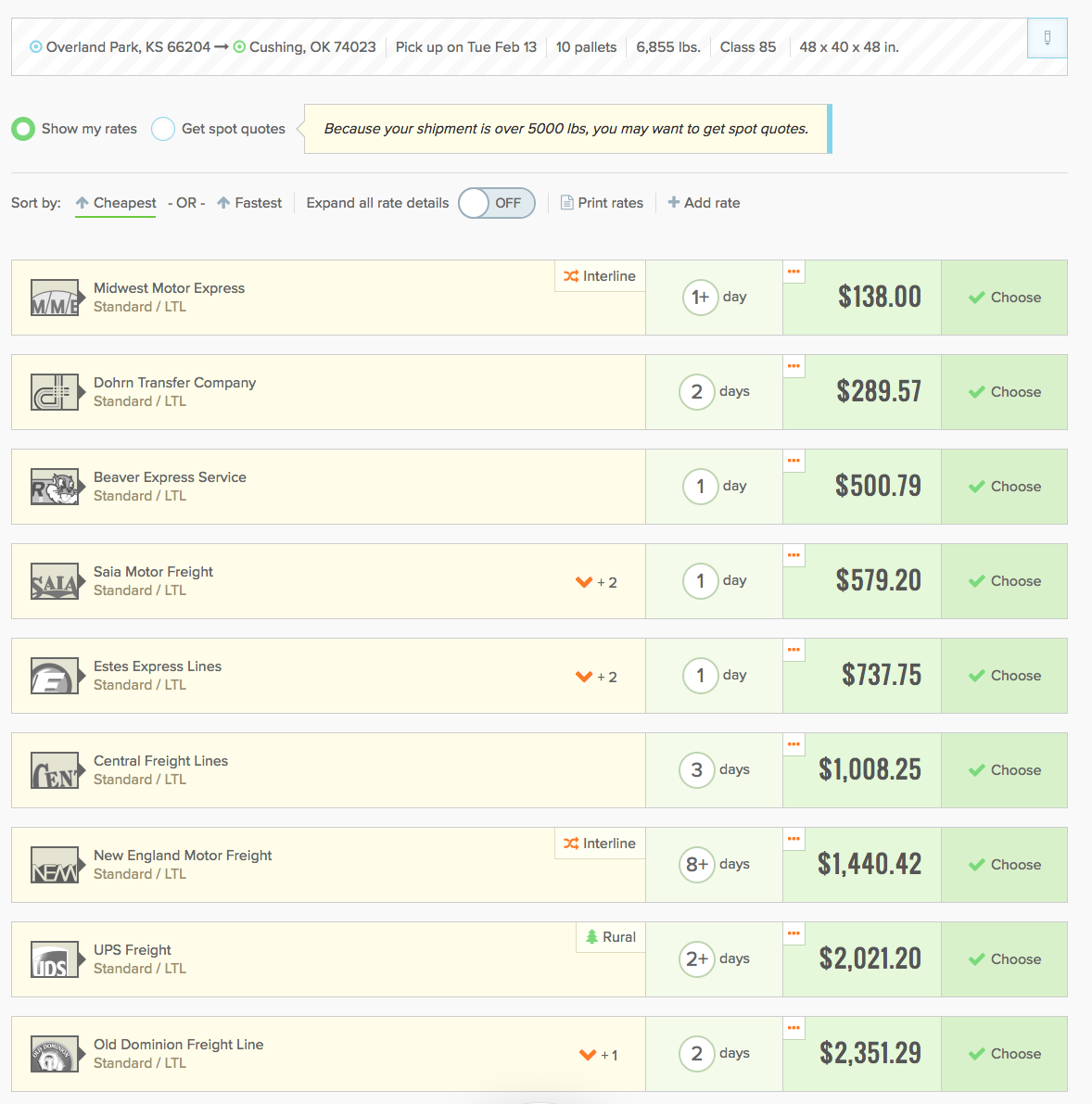Click the 6,855 lbs. weight detail
1092x1104 pixels.
click(x=668, y=47)
